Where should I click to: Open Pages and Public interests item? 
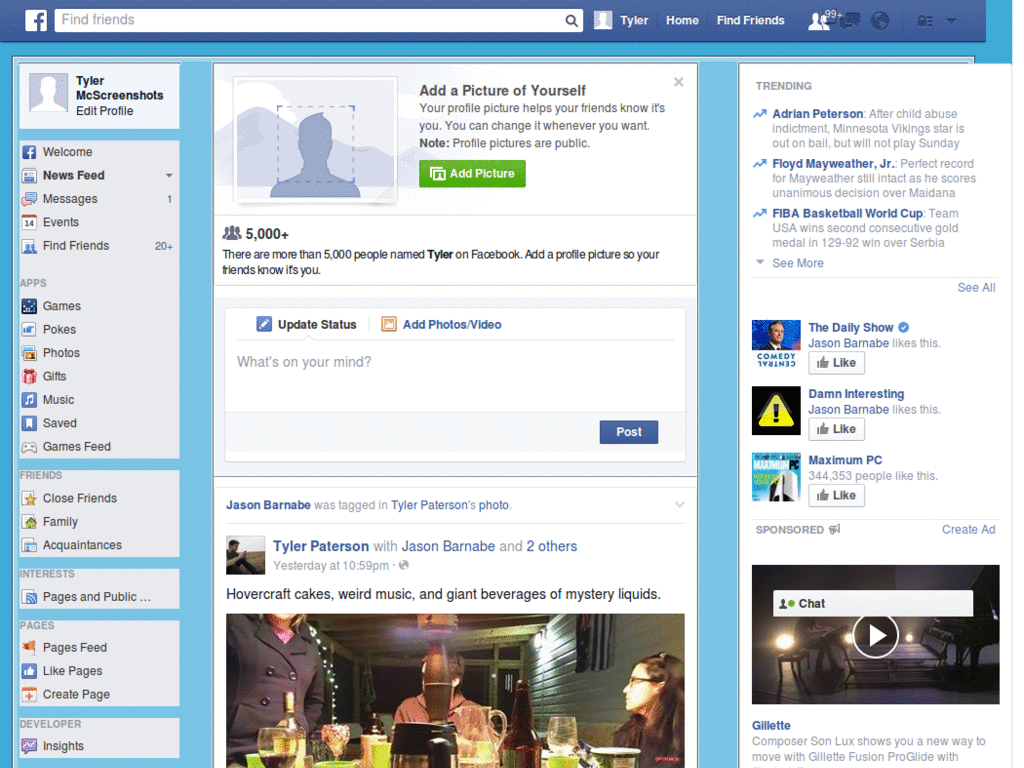97,598
